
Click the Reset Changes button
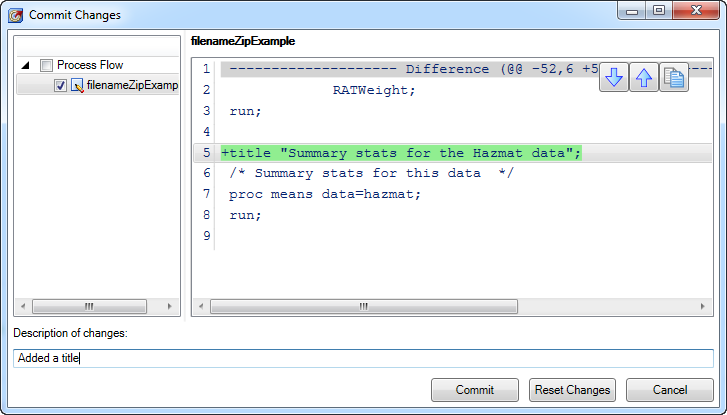click(x=572, y=390)
